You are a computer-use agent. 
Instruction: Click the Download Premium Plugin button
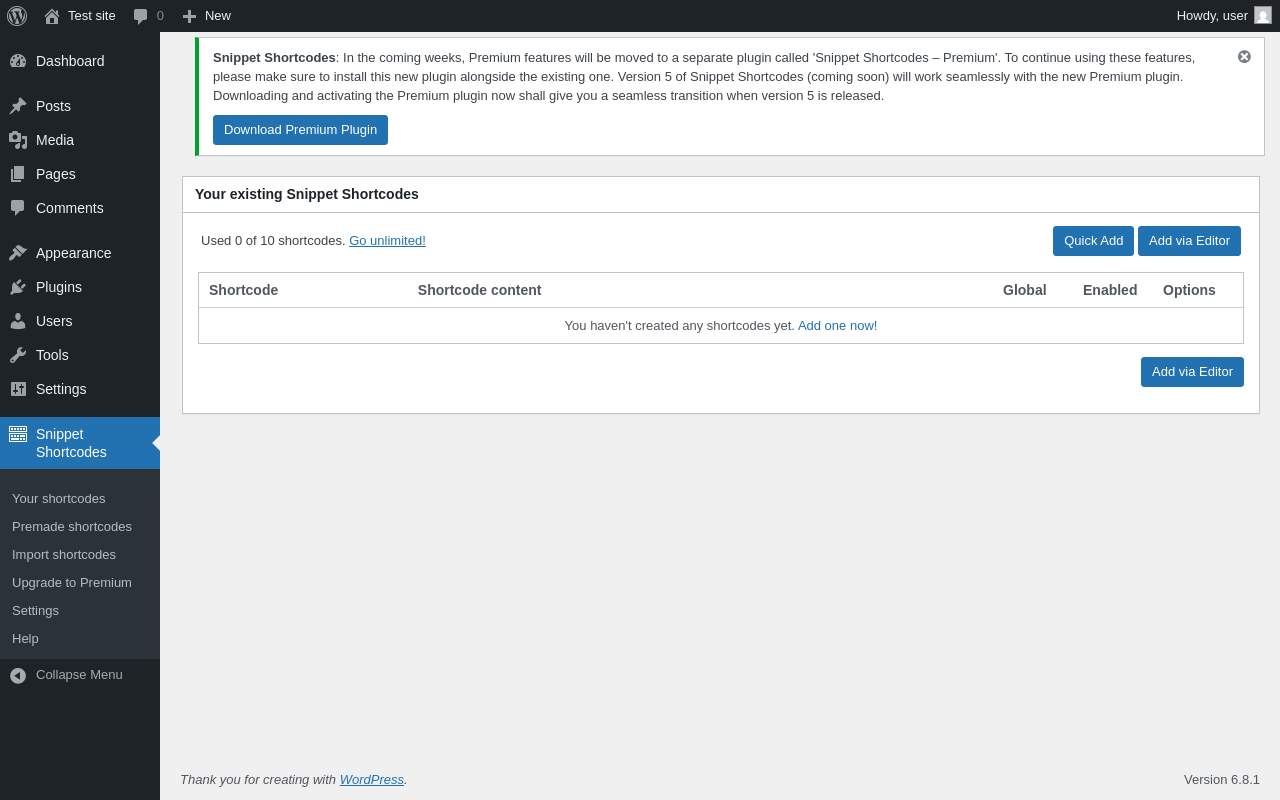point(300,130)
